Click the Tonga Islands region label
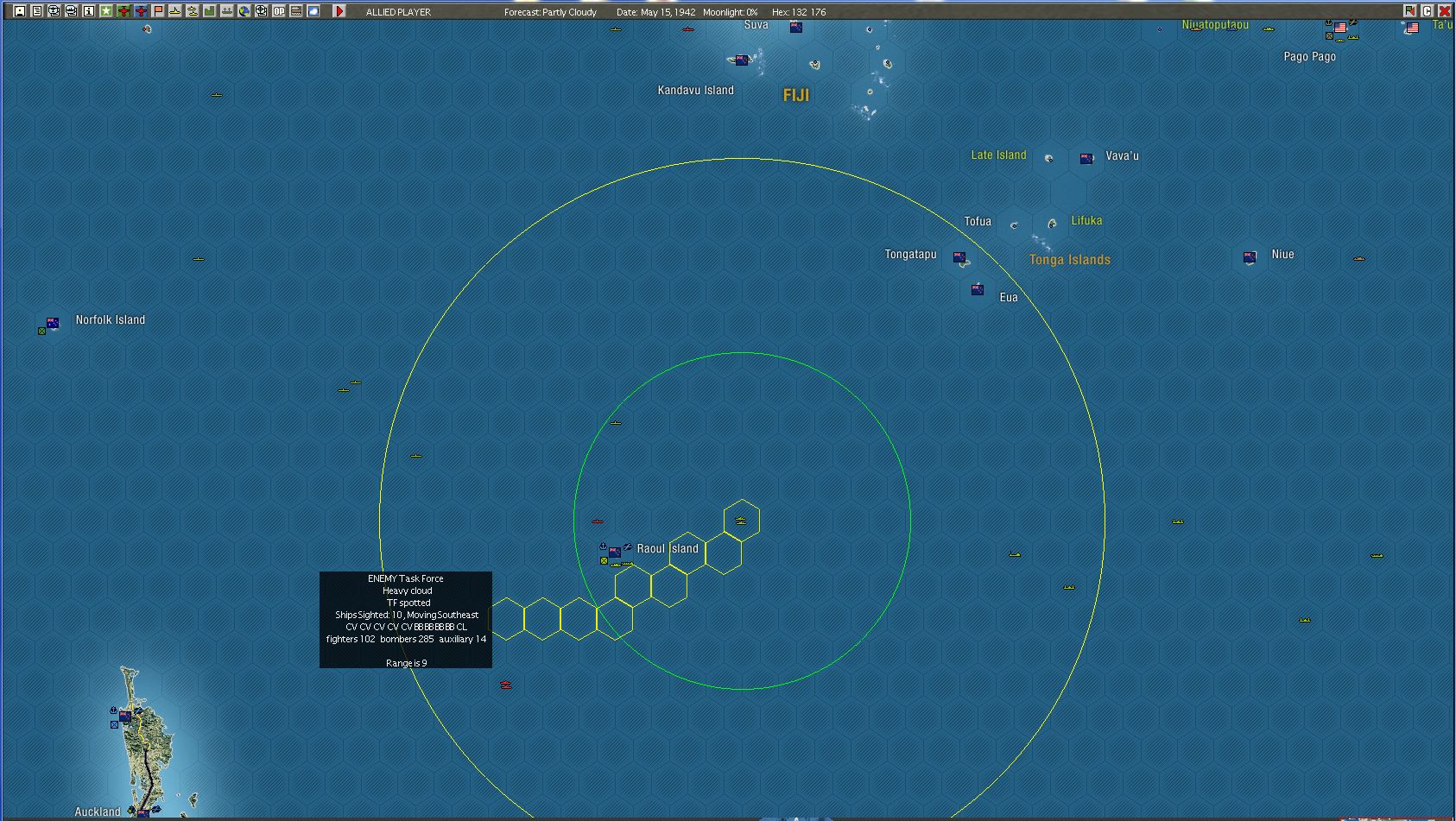Image resolution: width=1456 pixels, height=821 pixels. [x=1070, y=260]
